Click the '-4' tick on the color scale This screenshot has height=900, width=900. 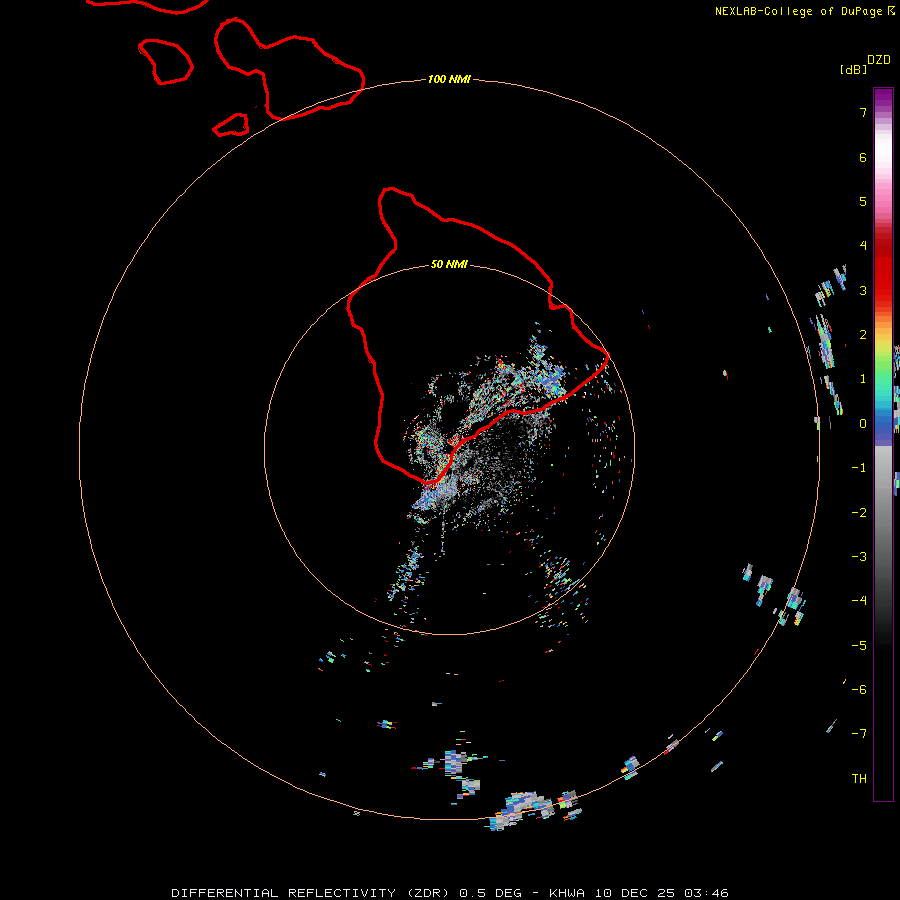tap(859, 600)
